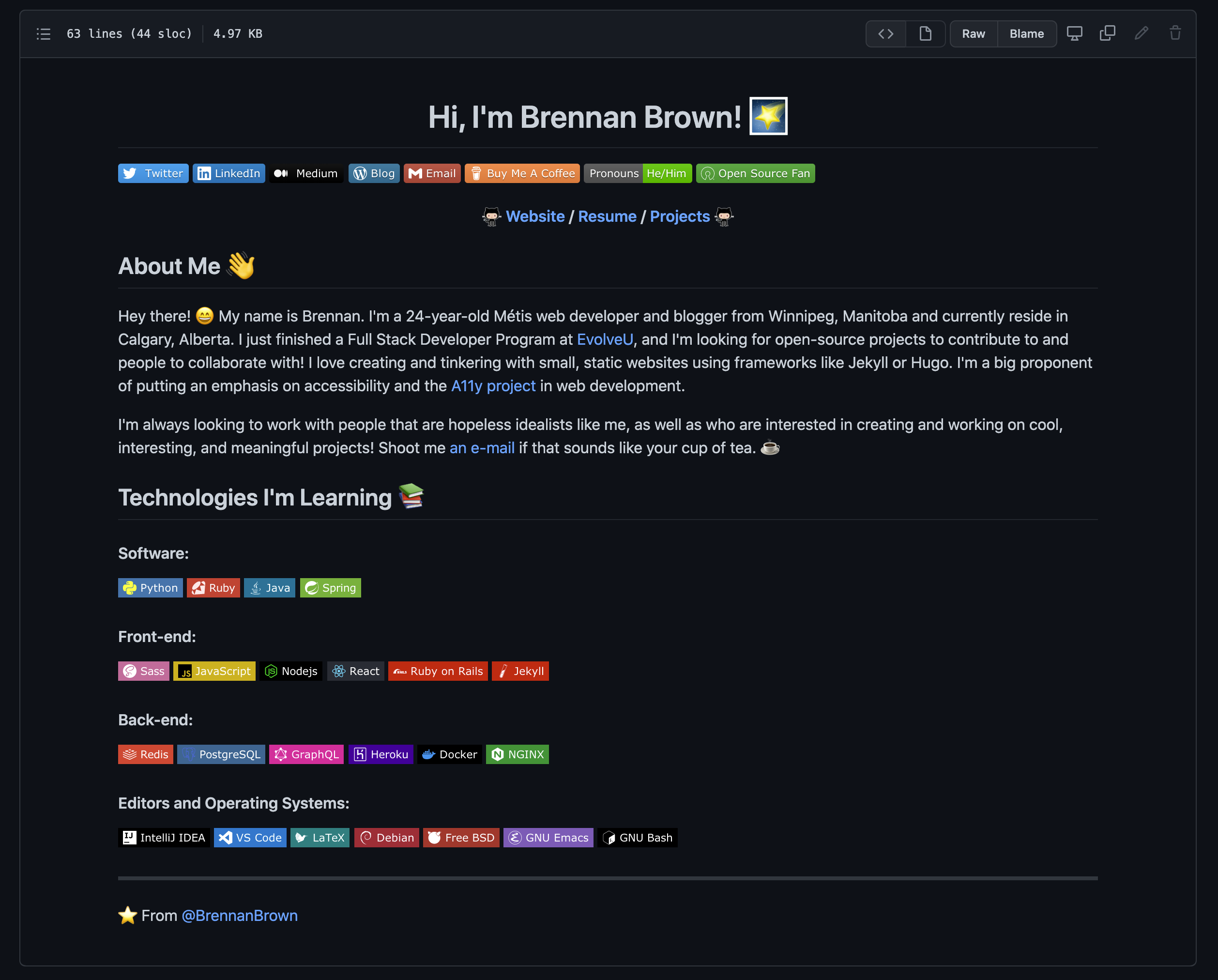The width and height of the screenshot is (1218, 980).
Task: Click the Gmail Email badge icon
Action: pyautogui.click(x=432, y=173)
